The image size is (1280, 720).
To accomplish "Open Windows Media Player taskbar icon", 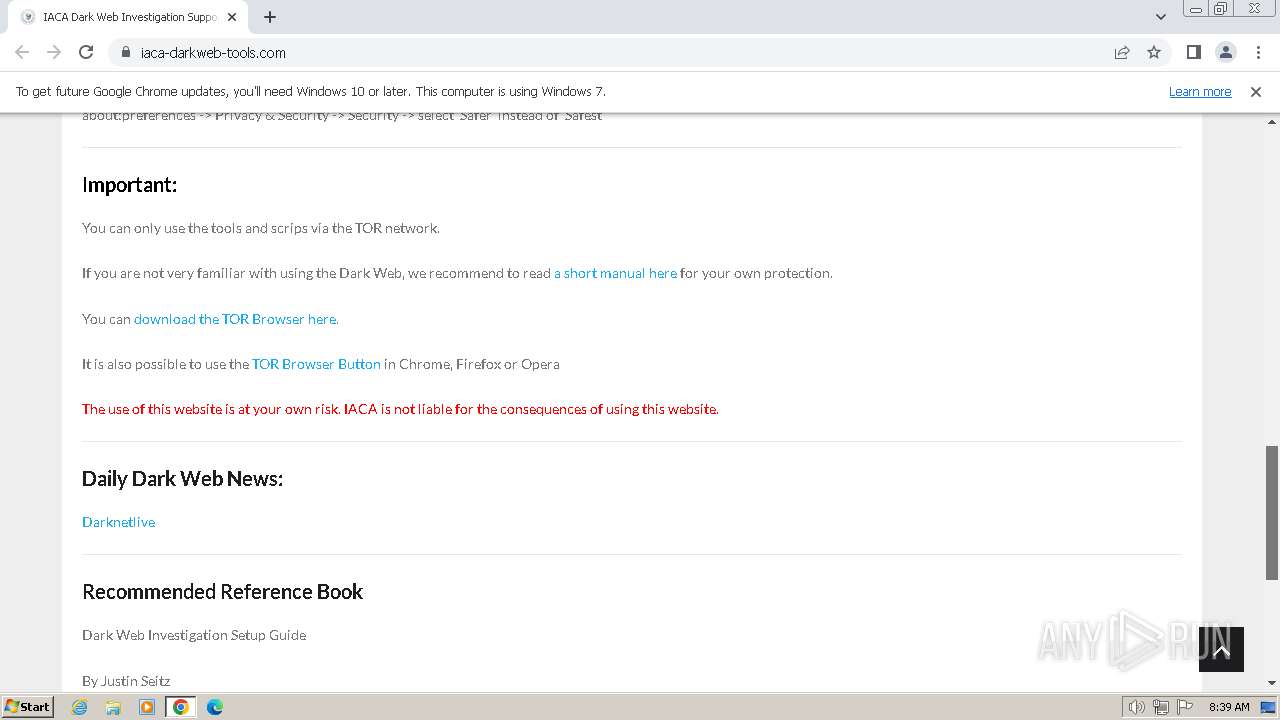I will coord(147,707).
